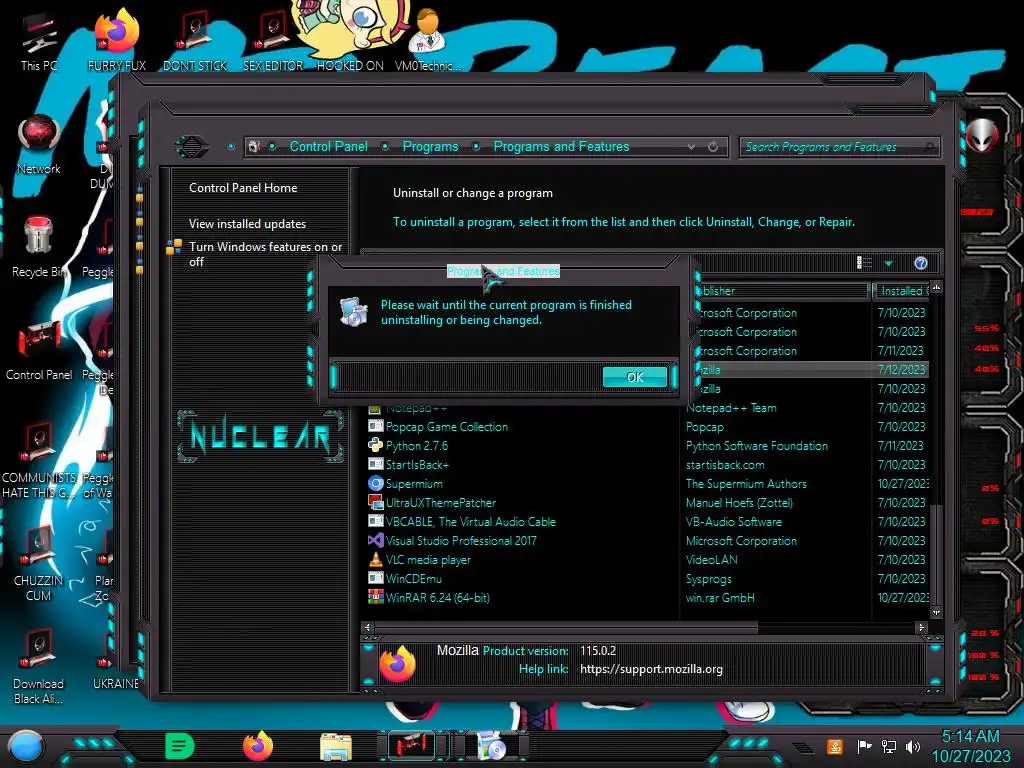Click the orange Java tray icon
The height and width of the screenshot is (768, 1024).
coord(834,746)
